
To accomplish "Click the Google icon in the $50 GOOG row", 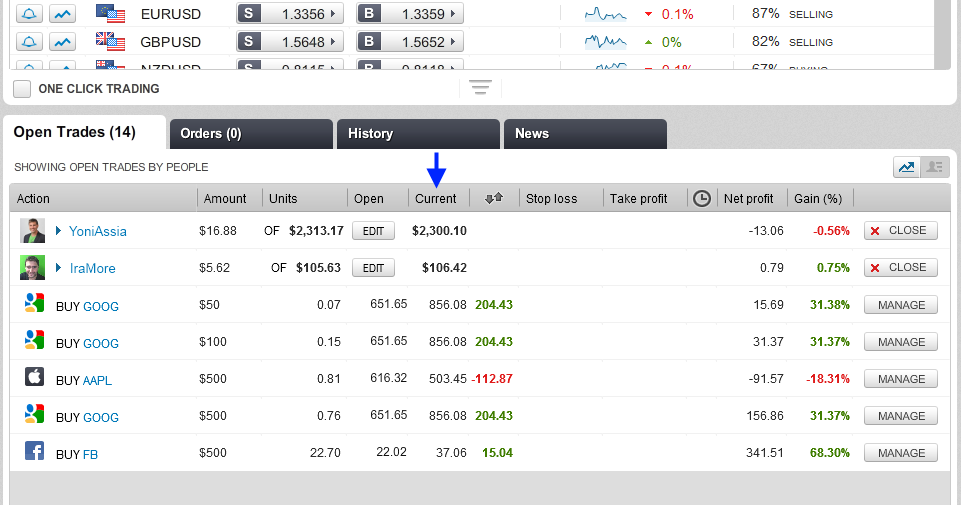I will (x=34, y=303).
